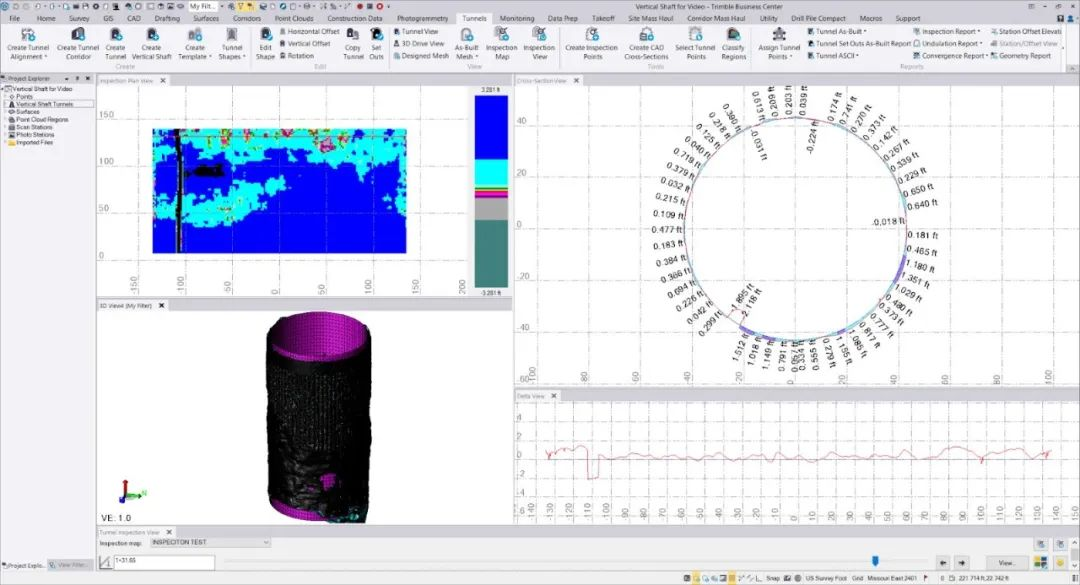Run Tunnel Set Outs As-Built Report
The height and width of the screenshot is (585, 1080).
(x=859, y=43)
